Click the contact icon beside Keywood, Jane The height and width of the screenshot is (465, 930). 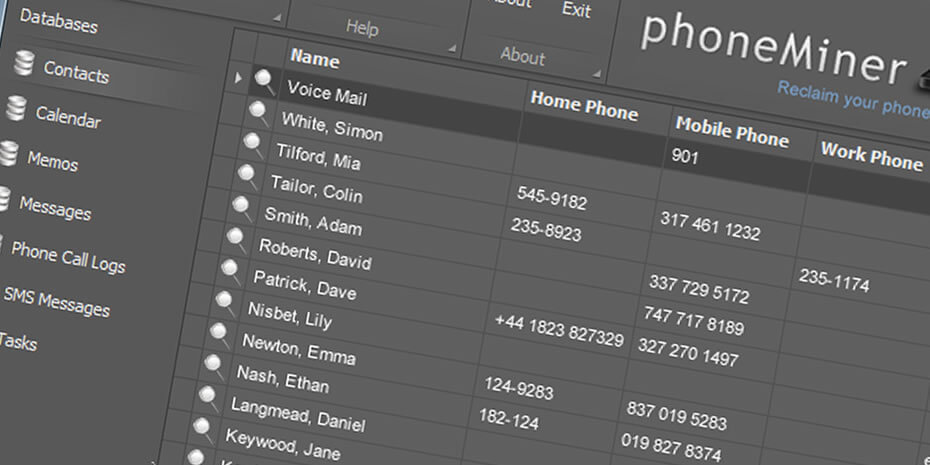(x=202, y=432)
